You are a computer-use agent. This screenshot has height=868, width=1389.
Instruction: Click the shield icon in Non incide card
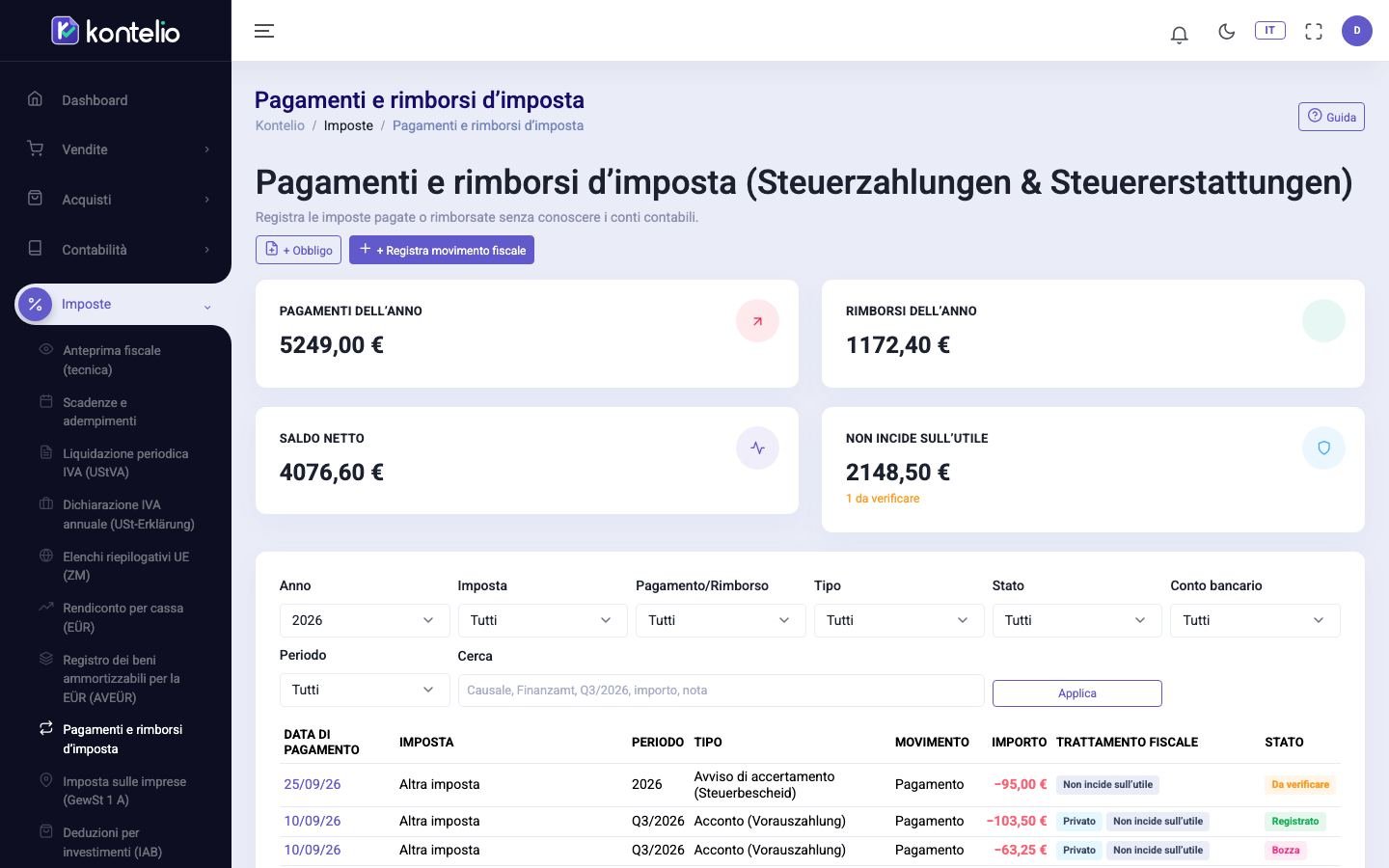1323,448
